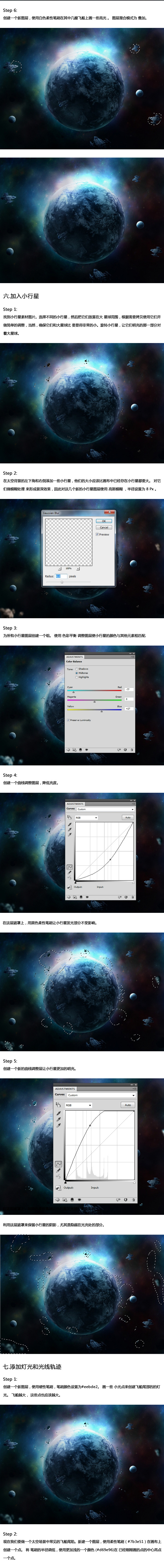Click ADJUSTMENTS tab in Step 4 Curves panel
The width and height of the screenshot is (164, 1568).
[75, 803]
